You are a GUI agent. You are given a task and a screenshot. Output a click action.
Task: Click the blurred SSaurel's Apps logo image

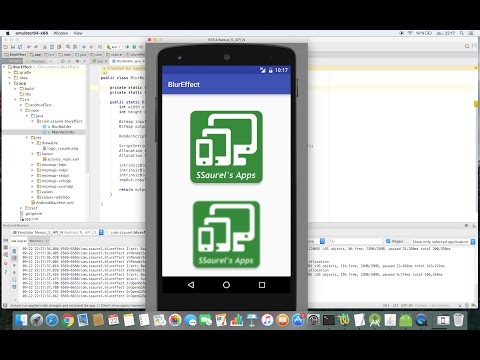pos(226,234)
